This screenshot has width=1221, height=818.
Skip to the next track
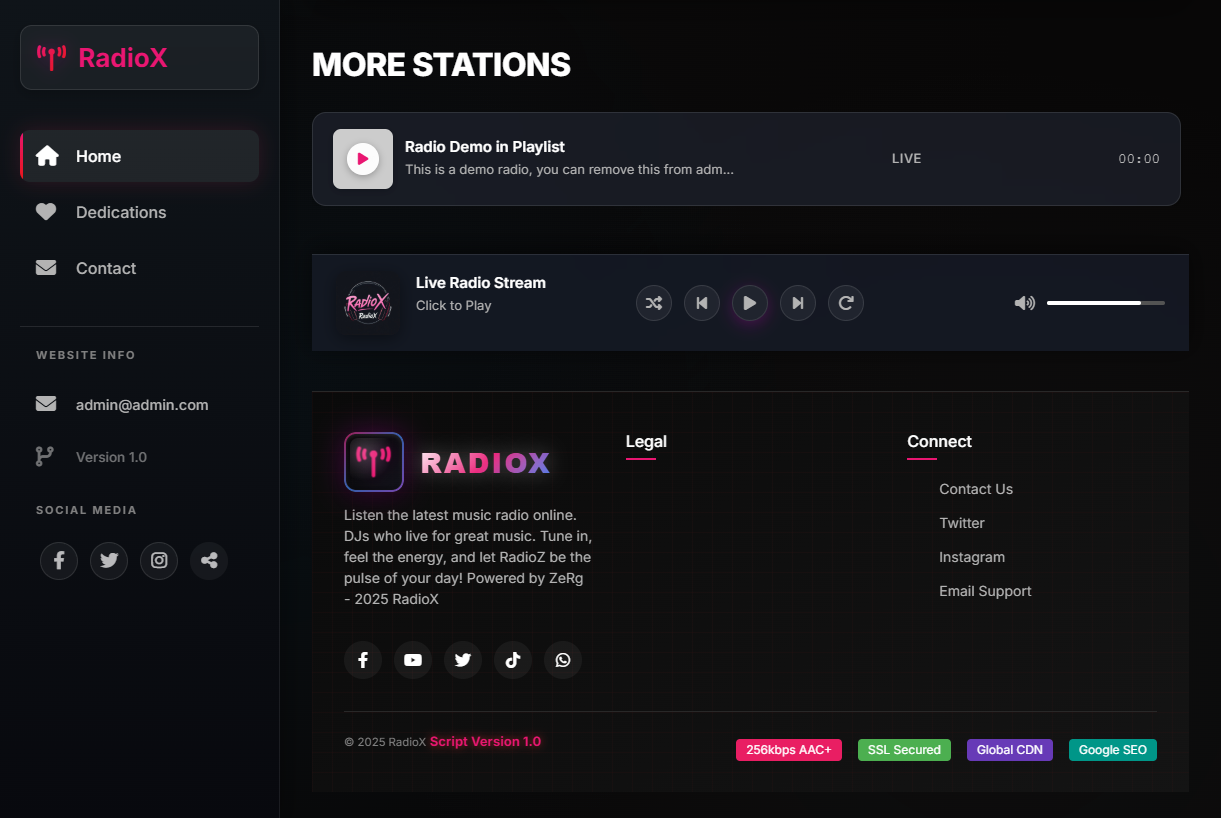(x=798, y=303)
